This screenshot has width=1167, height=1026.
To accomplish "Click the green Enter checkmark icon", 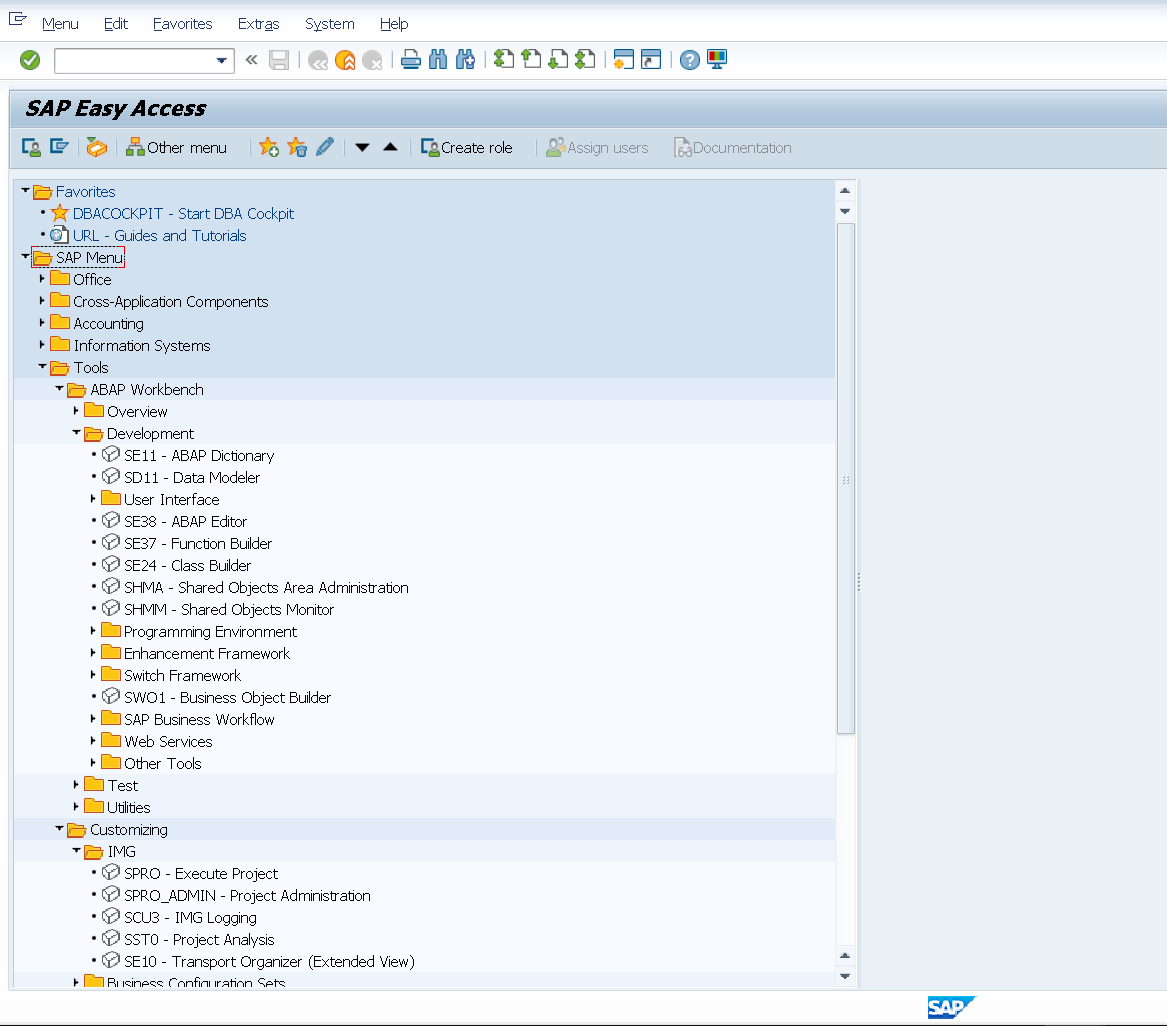I will pos(30,61).
